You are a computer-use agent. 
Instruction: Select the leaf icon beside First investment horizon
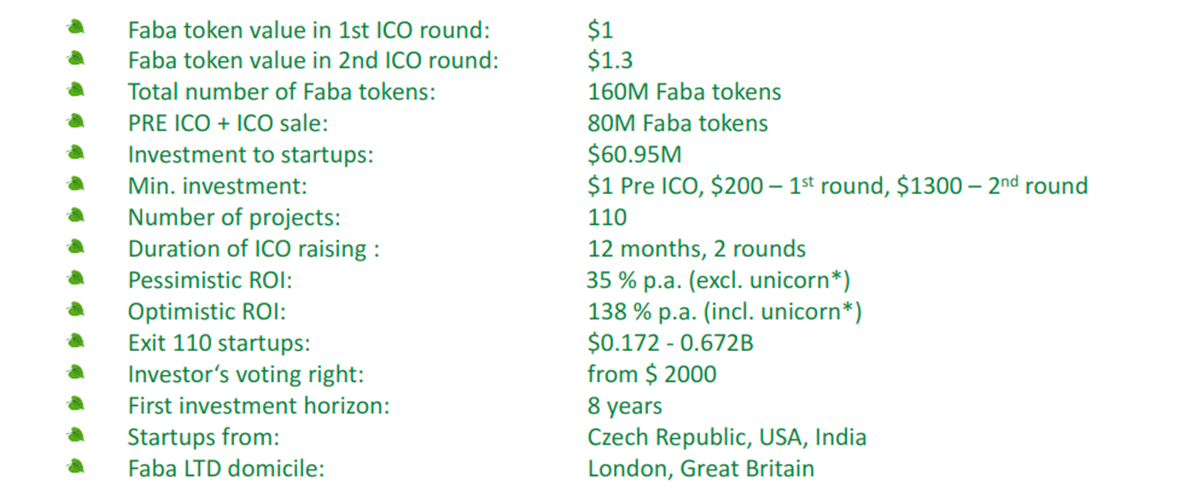point(76,404)
